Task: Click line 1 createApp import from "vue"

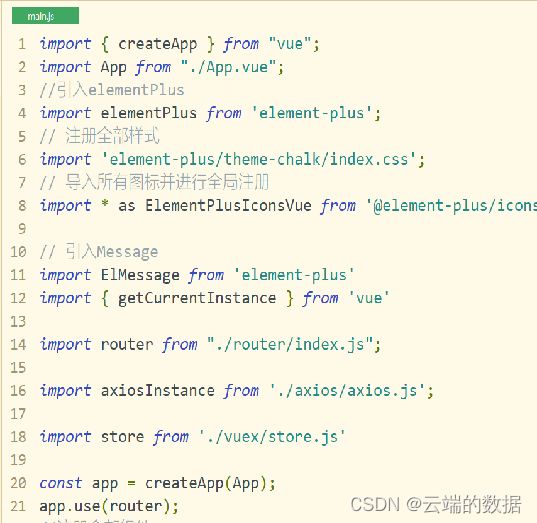Action: (x=180, y=45)
